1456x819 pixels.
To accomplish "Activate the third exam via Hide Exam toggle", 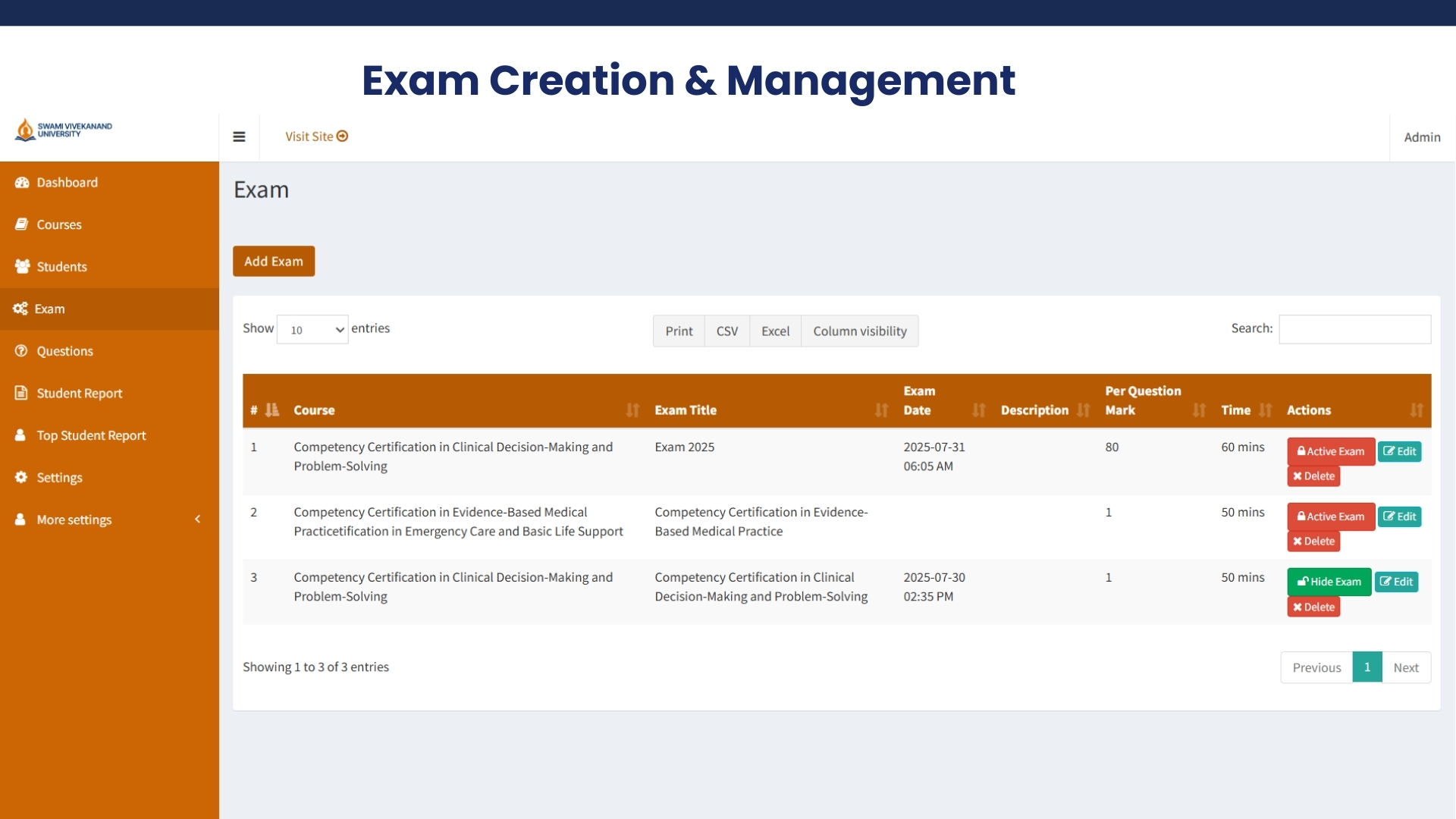I will (x=1329, y=582).
